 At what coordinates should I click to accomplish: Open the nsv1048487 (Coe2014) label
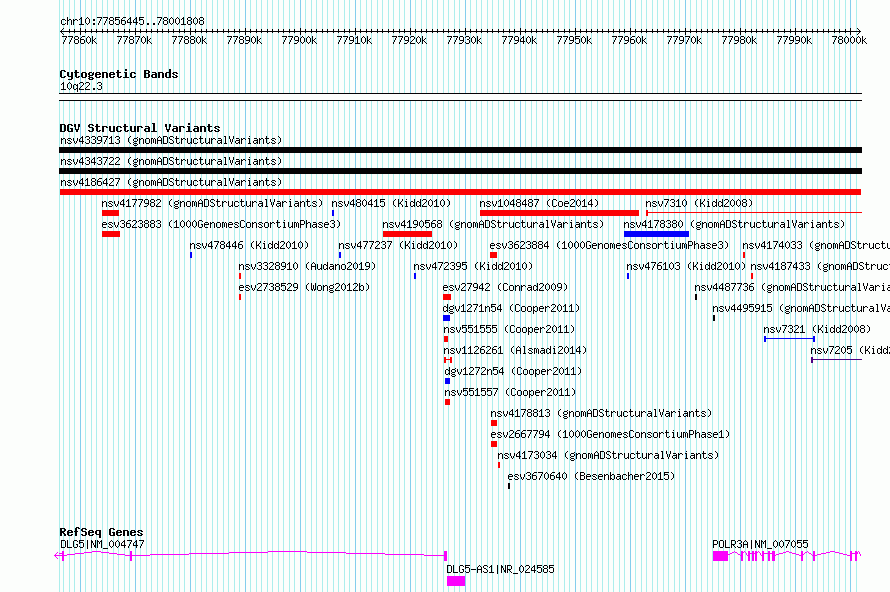pyautogui.click(x=539, y=203)
